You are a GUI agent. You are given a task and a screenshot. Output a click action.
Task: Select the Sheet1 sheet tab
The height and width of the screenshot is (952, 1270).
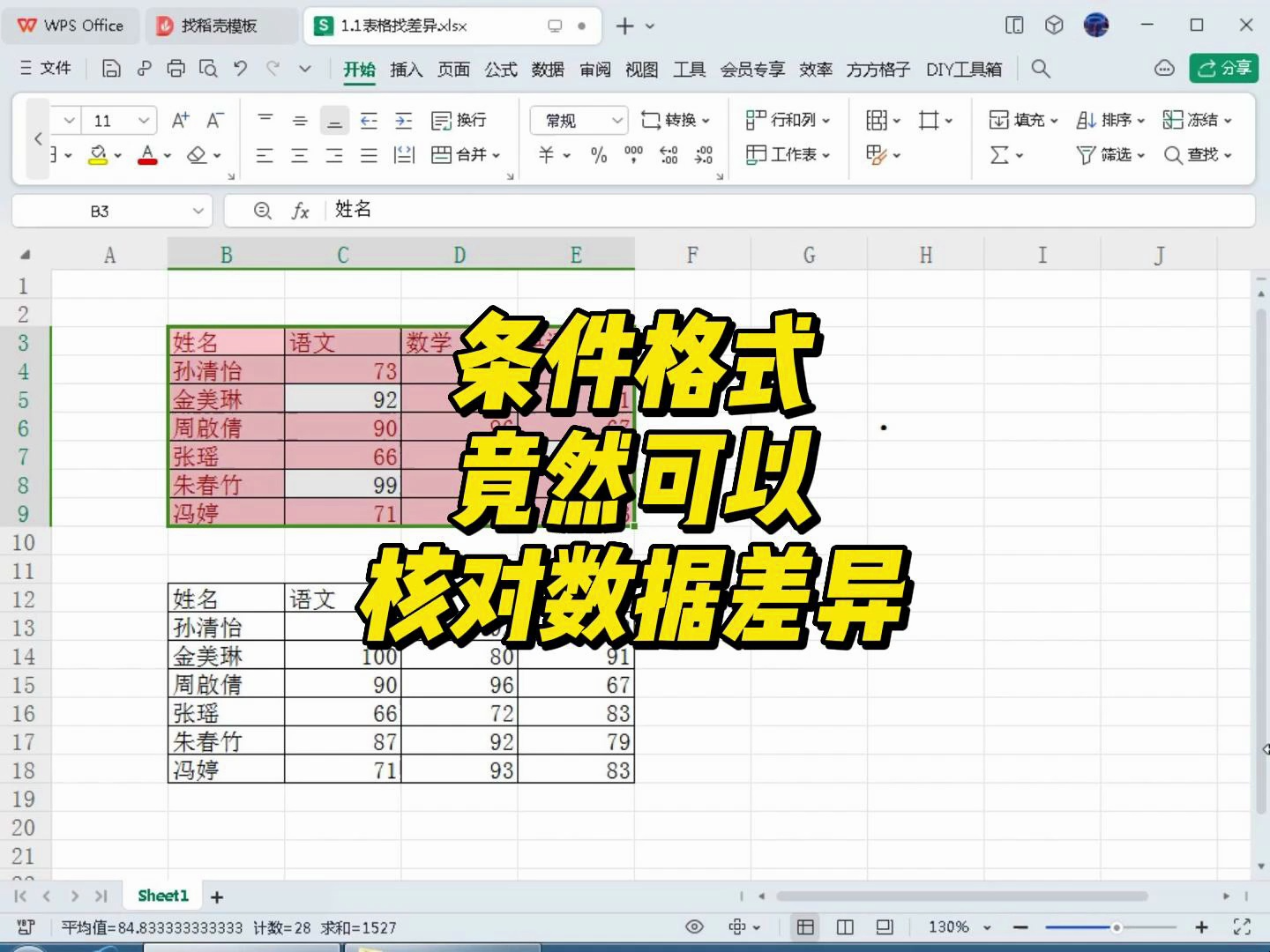pos(163,896)
